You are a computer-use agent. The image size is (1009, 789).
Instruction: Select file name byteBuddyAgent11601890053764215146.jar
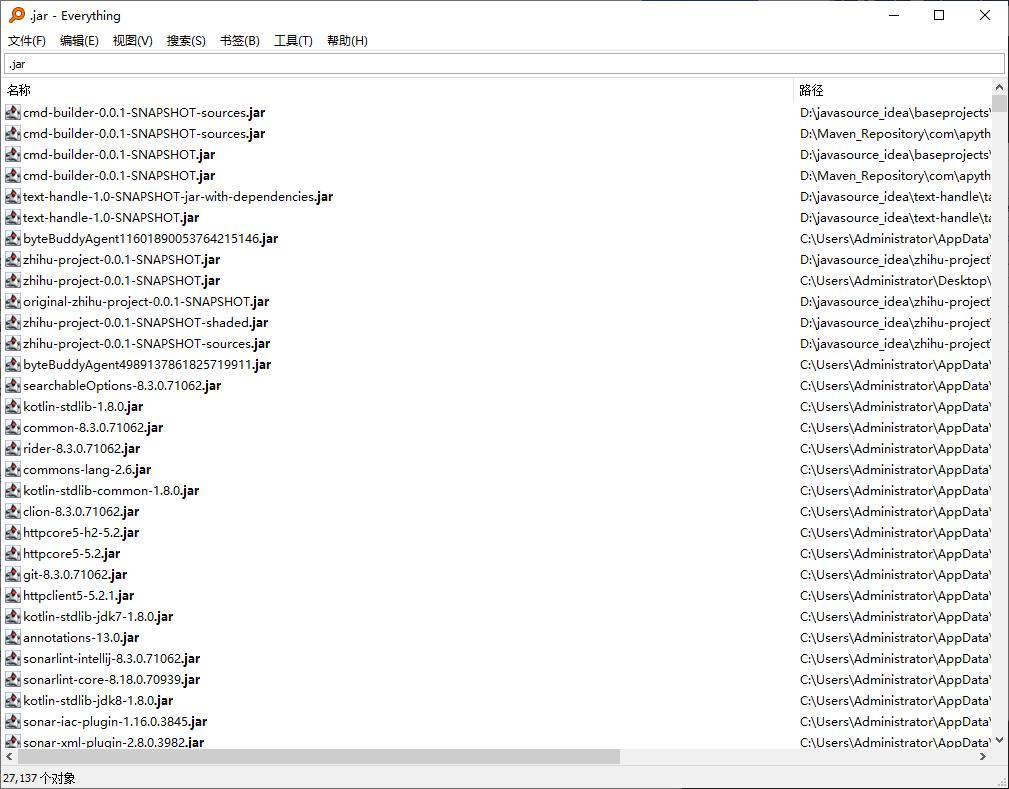[x=151, y=238]
